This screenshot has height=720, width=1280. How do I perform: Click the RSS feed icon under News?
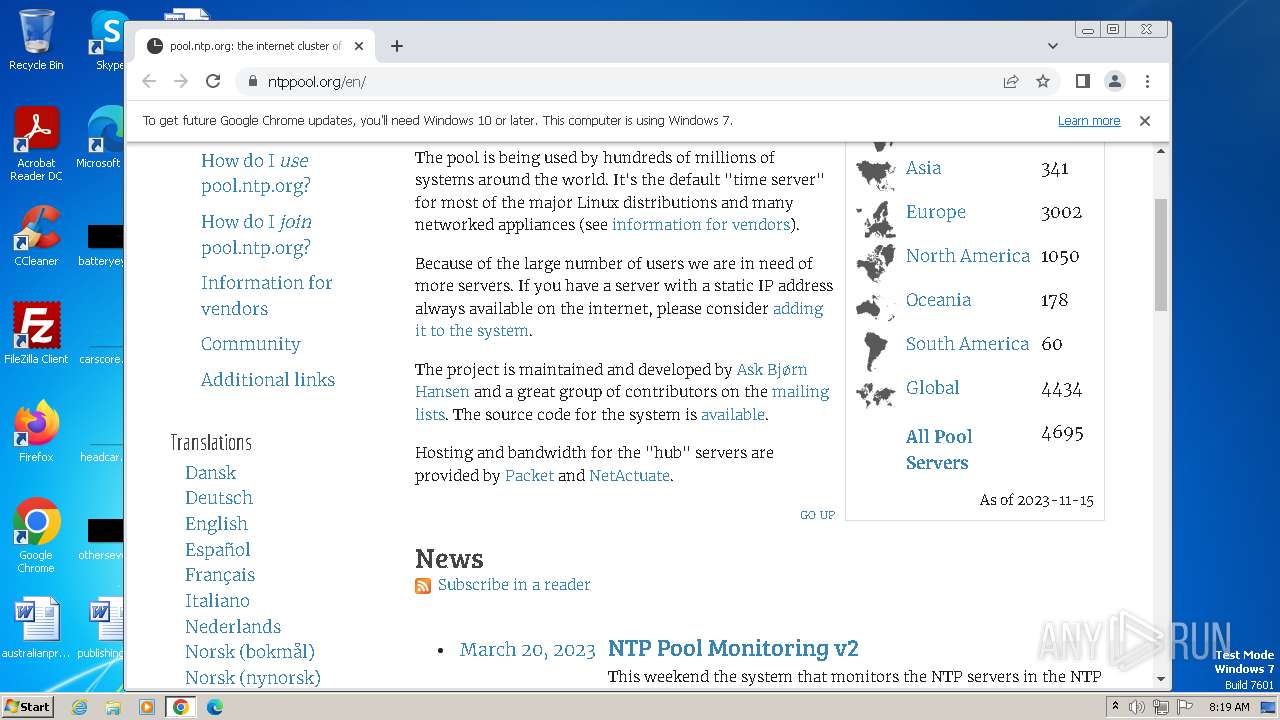point(423,586)
